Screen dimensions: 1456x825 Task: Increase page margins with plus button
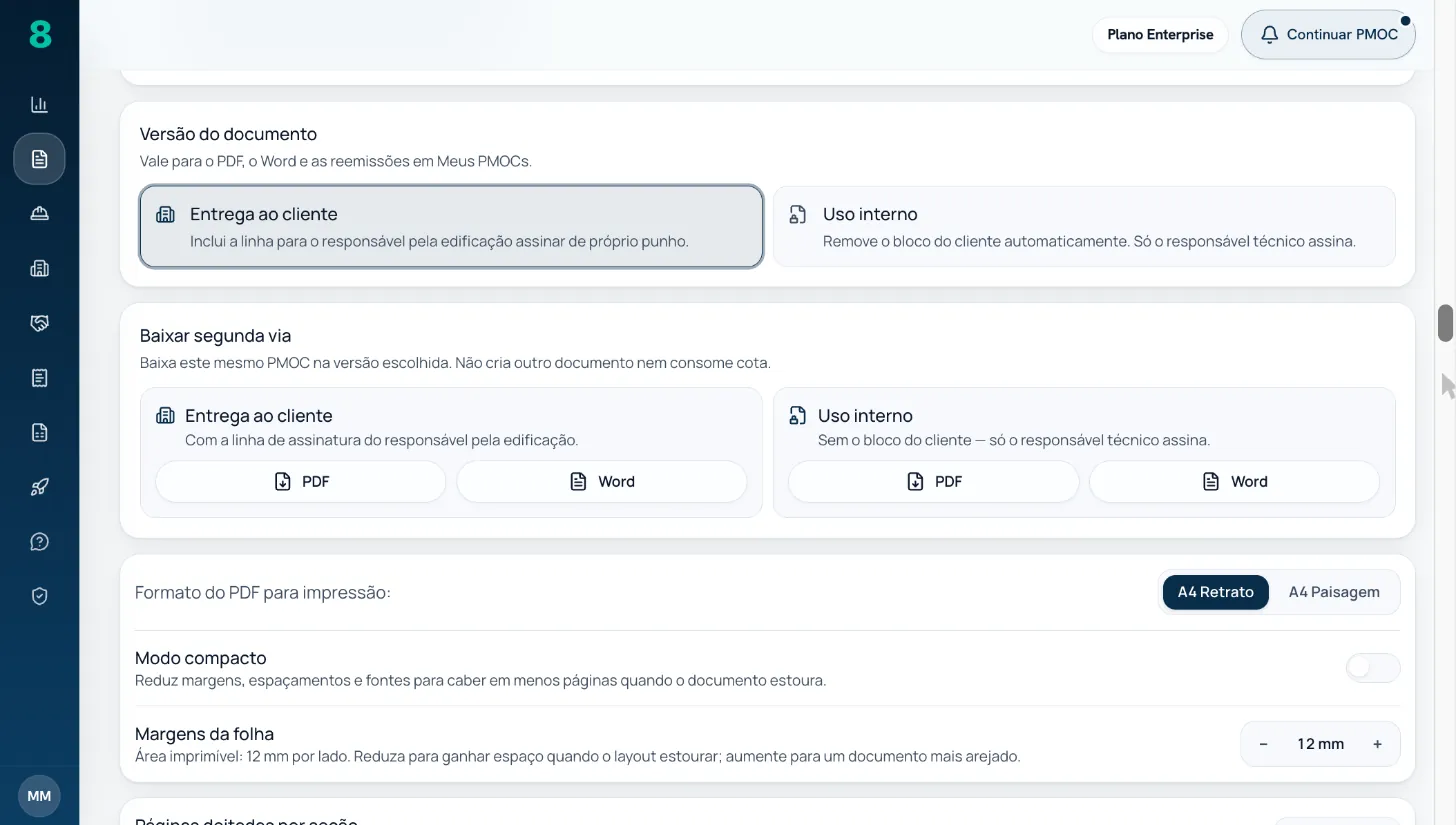click(1377, 744)
